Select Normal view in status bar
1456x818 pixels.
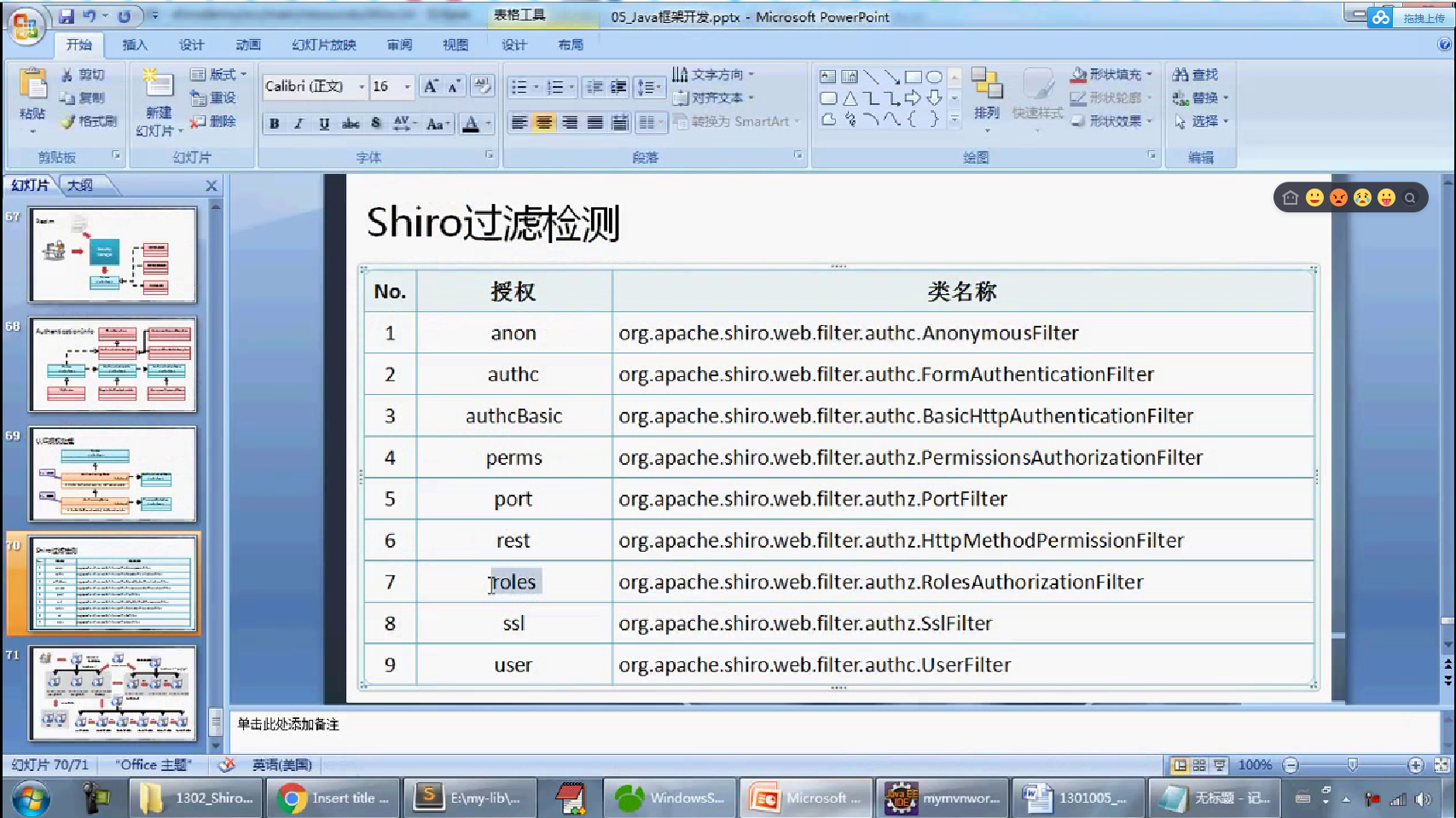pos(1180,765)
